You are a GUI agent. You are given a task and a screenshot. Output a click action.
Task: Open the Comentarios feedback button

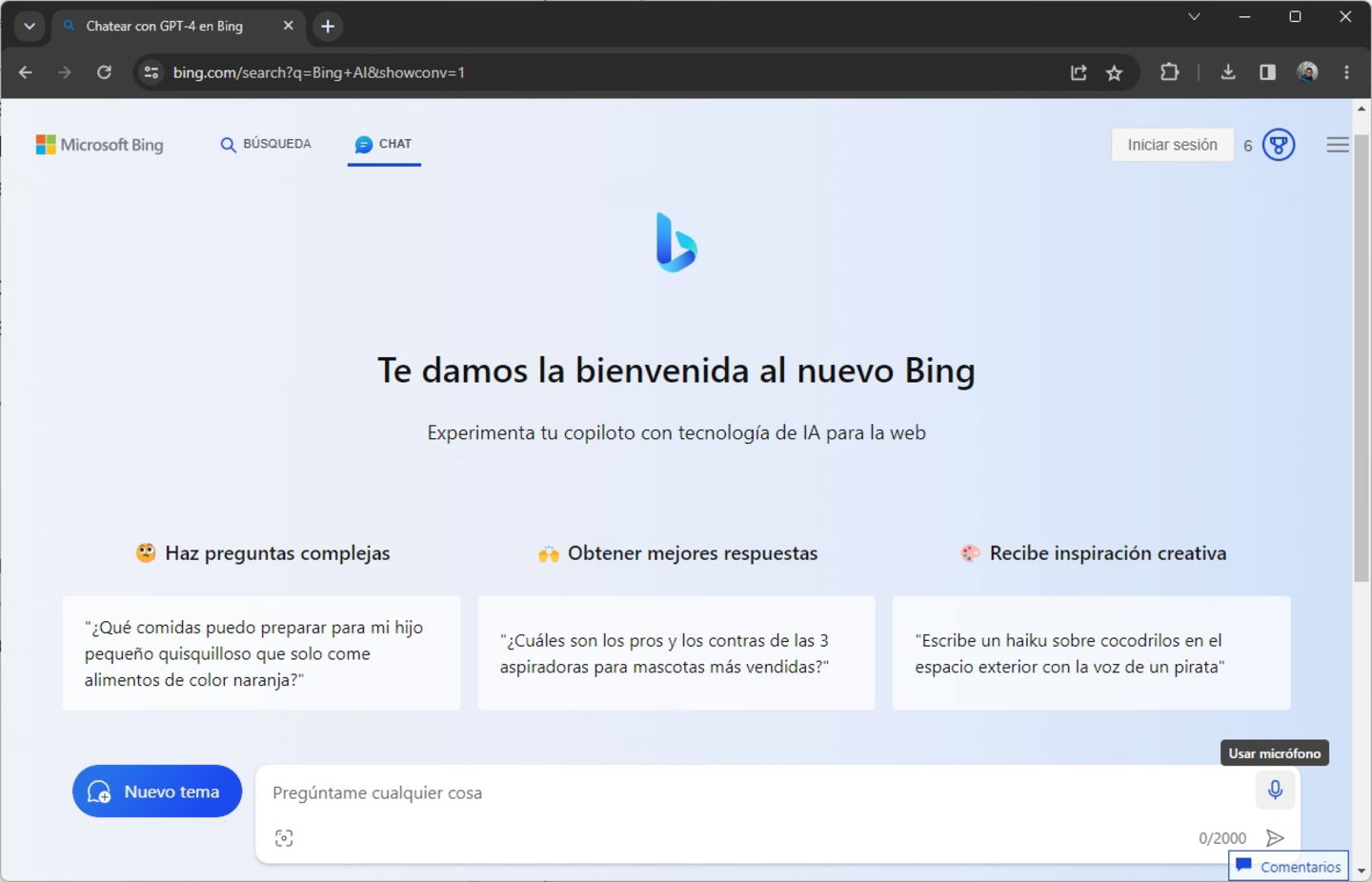1288,867
